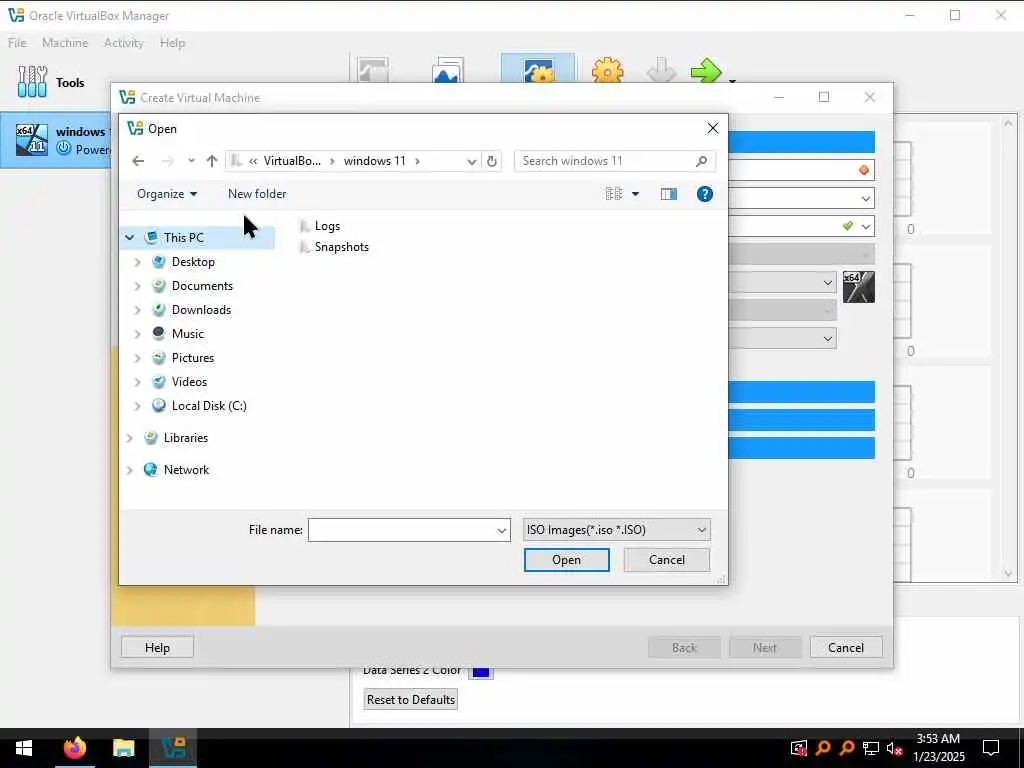1024x768 pixels.
Task: Open the Help menu in VirtualBox Manager
Action: [x=172, y=43]
